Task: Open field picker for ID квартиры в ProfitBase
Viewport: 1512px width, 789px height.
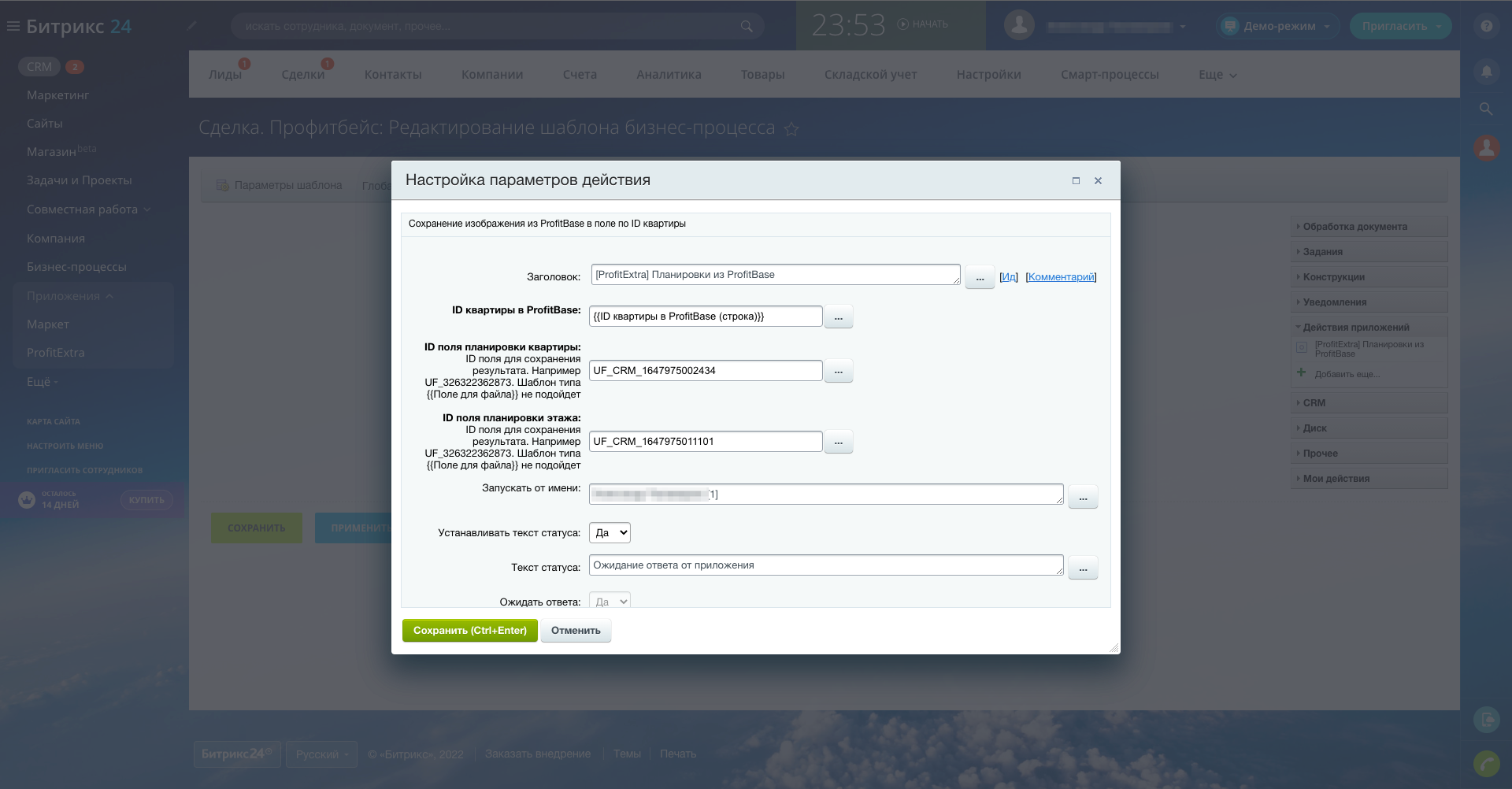Action: [838, 317]
